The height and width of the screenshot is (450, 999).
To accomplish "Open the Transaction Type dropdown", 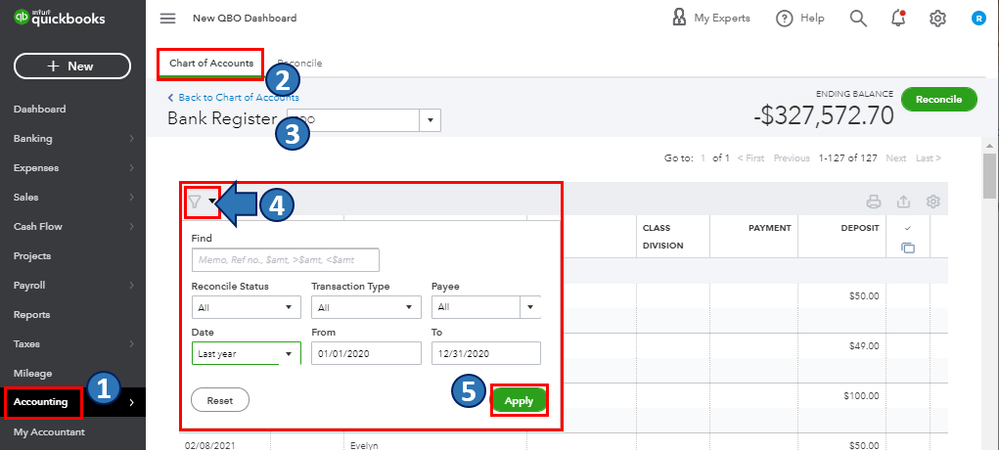I will click(x=366, y=307).
